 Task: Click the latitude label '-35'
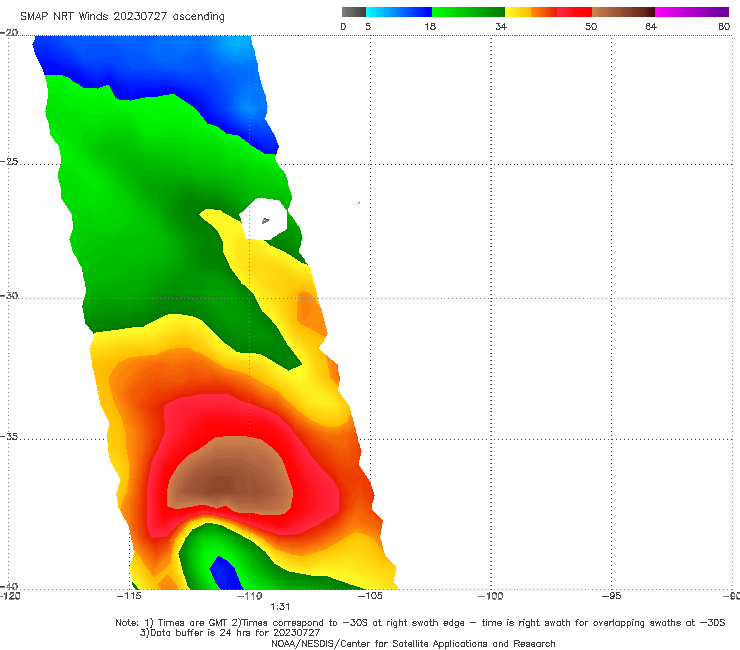[9, 436]
